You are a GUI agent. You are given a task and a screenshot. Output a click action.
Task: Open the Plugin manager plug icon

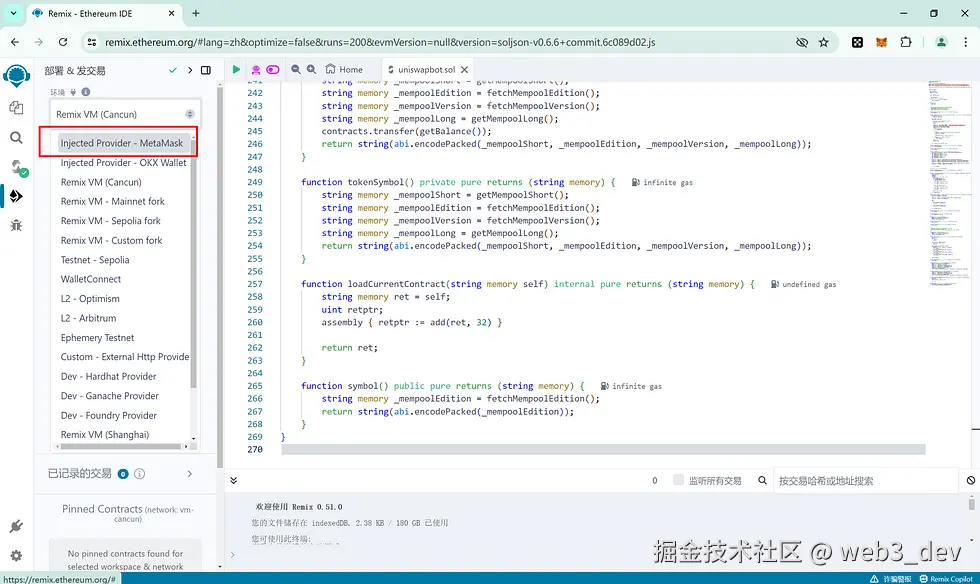[x=16, y=526]
